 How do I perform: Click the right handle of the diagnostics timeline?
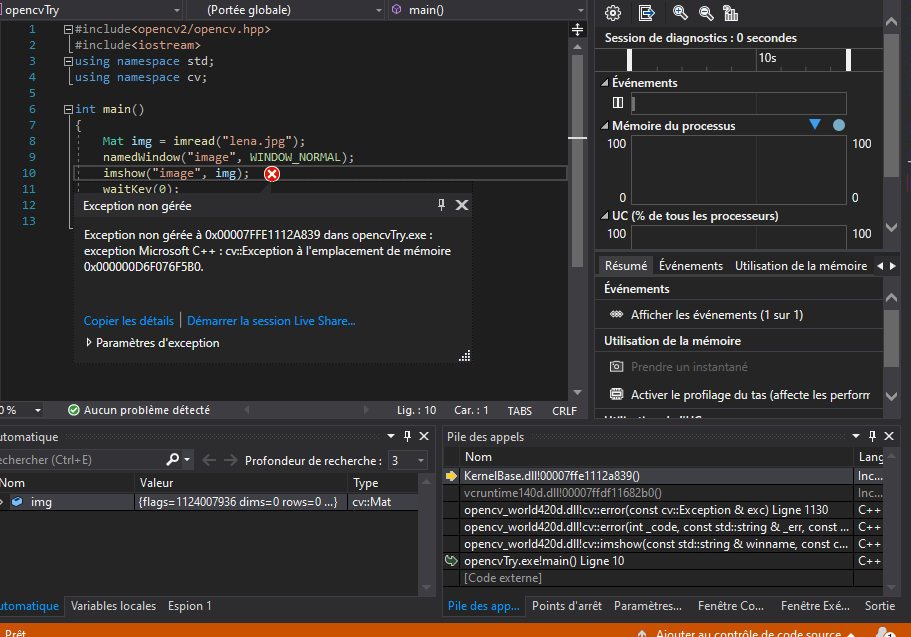click(848, 60)
